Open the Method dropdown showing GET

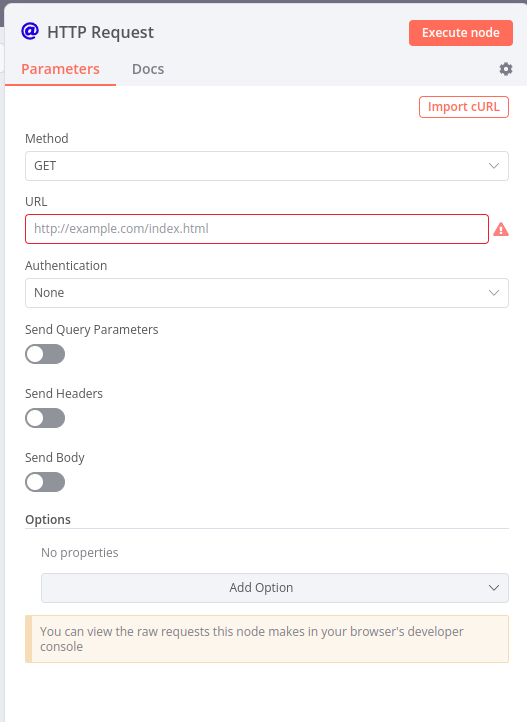pos(267,166)
